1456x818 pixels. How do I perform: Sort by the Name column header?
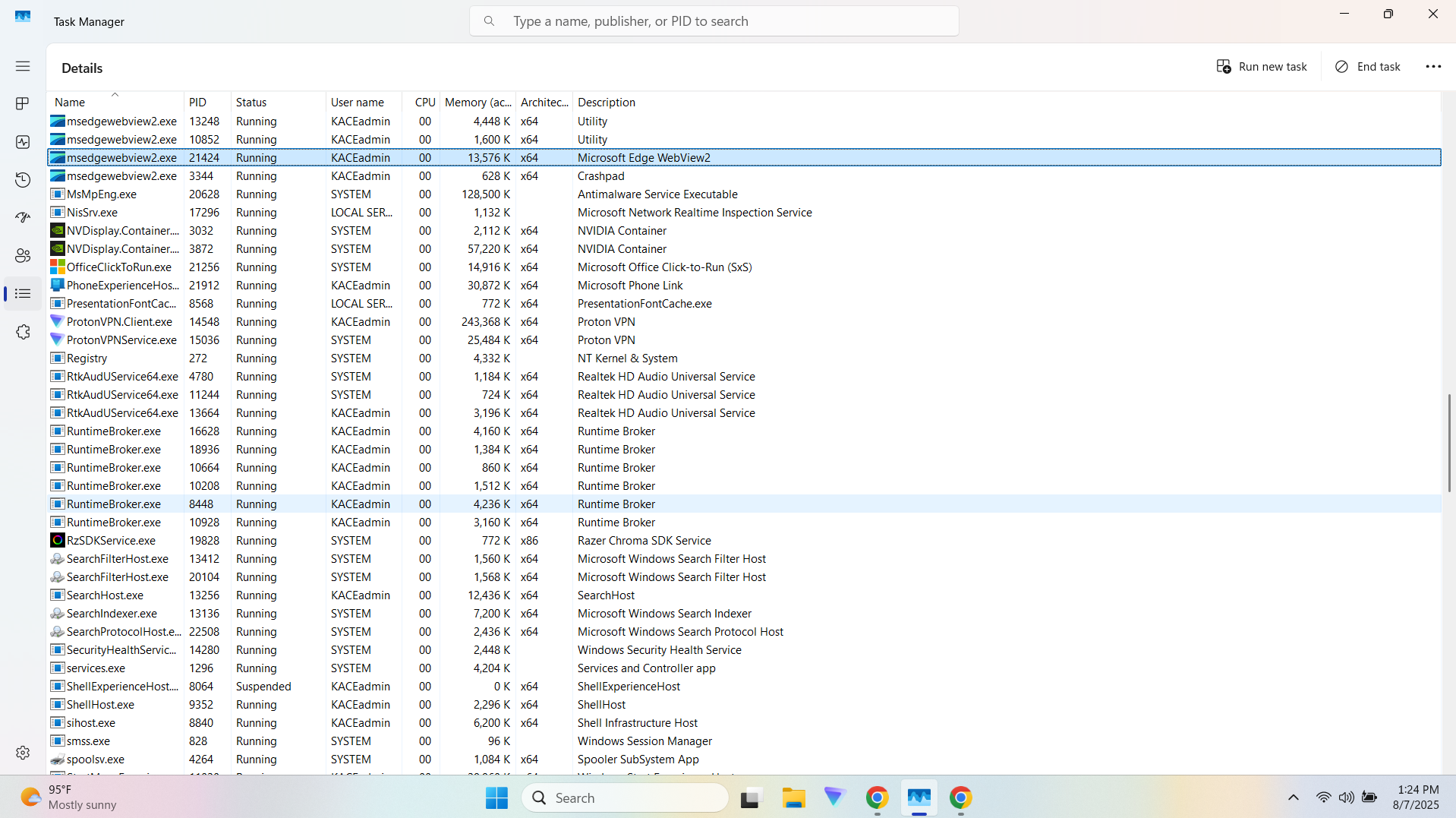tap(115, 102)
